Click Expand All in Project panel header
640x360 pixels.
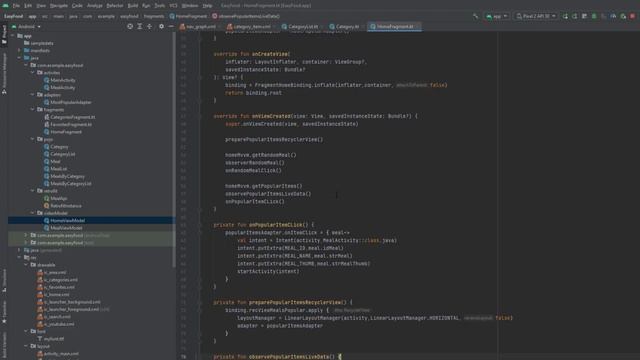pos(140,27)
